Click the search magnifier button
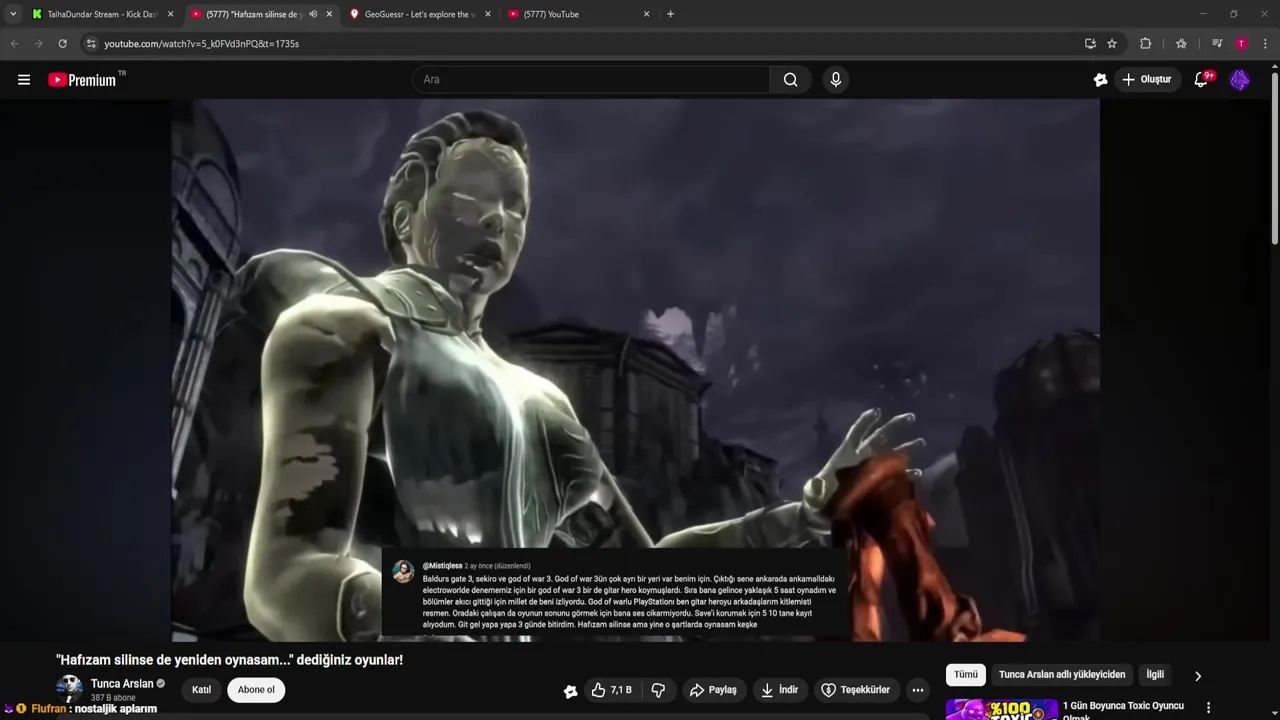1280x720 pixels. [791, 80]
